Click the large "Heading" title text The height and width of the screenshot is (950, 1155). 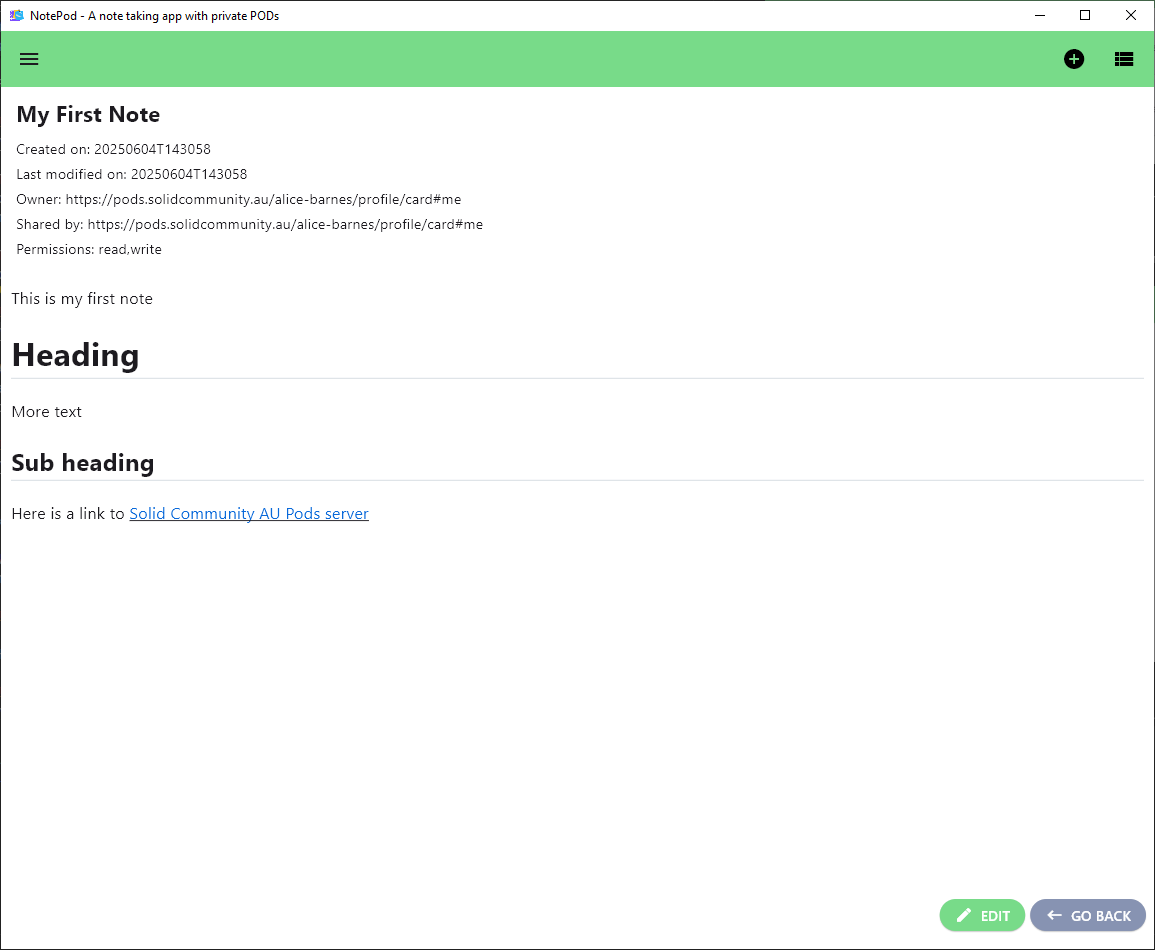(75, 355)
